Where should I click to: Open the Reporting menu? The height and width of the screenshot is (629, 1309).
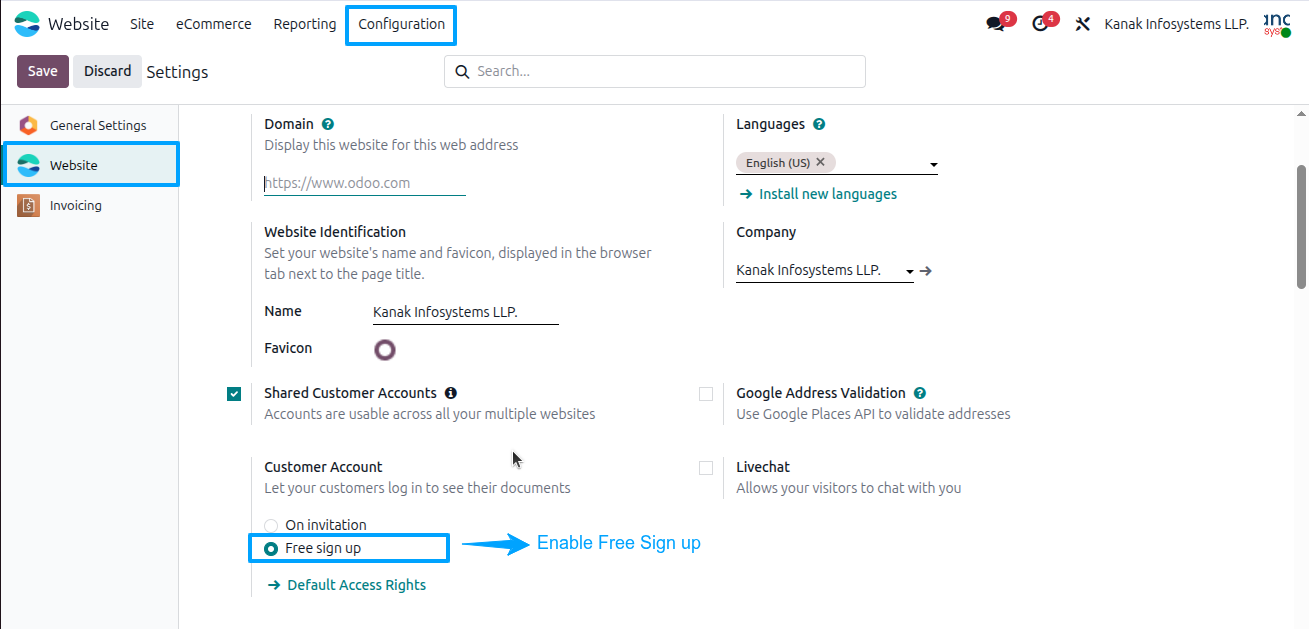tap(305, 24)
